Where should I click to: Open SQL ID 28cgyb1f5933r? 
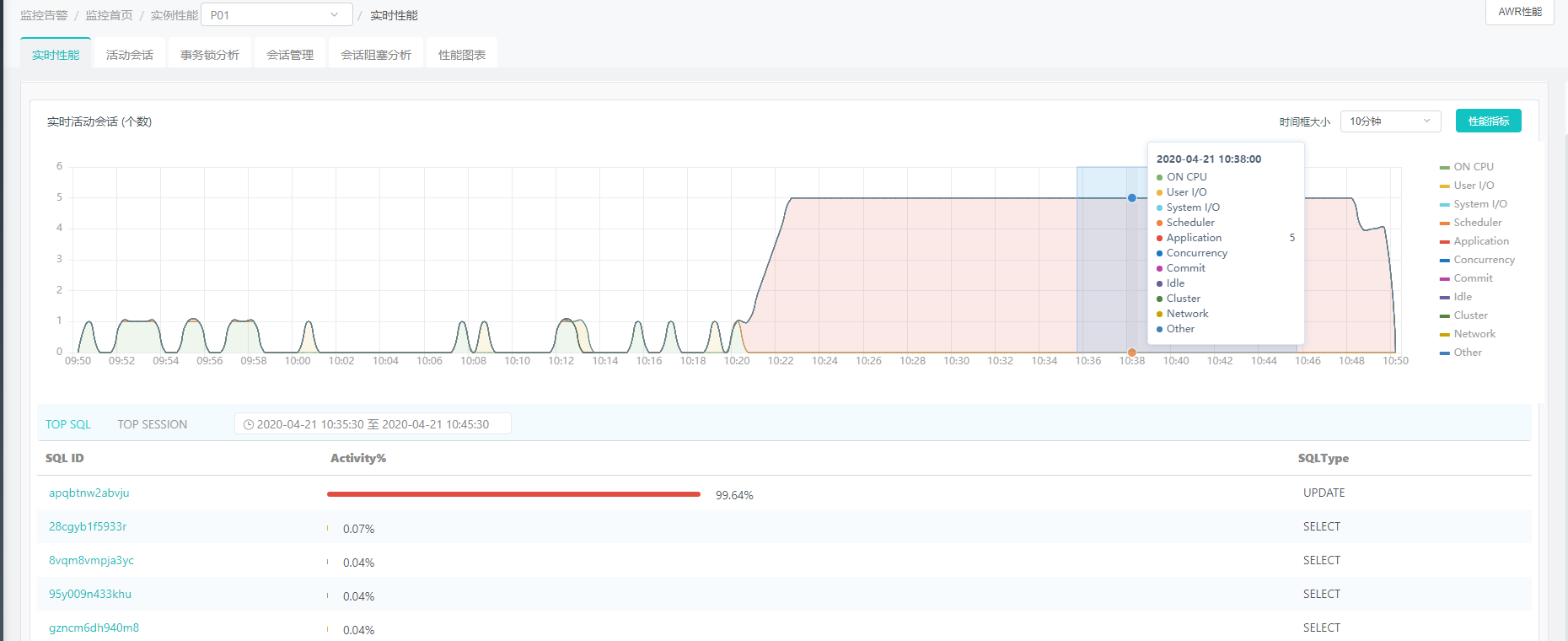coord(88,526)
